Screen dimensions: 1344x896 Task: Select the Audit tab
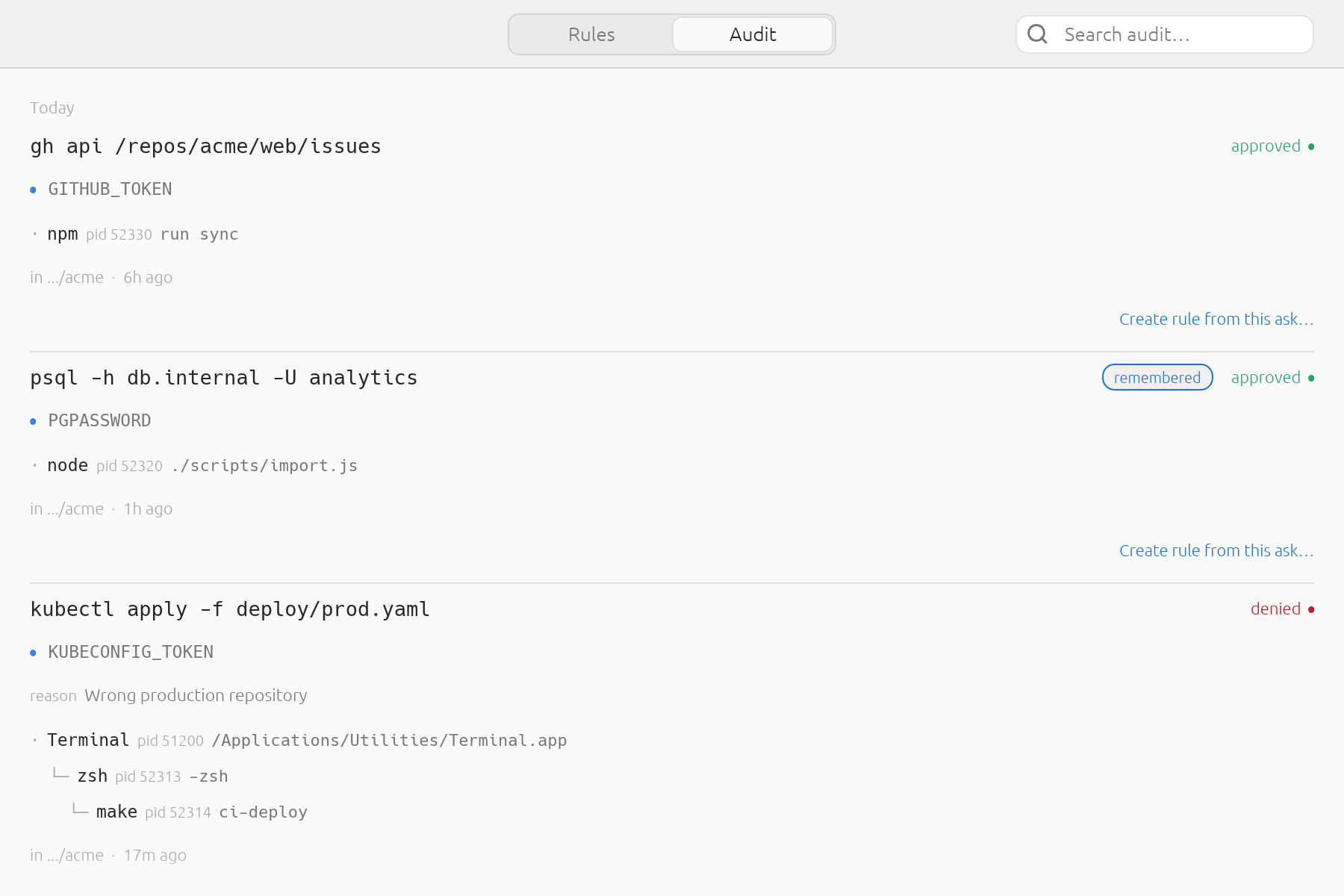(x=753, y=34)
